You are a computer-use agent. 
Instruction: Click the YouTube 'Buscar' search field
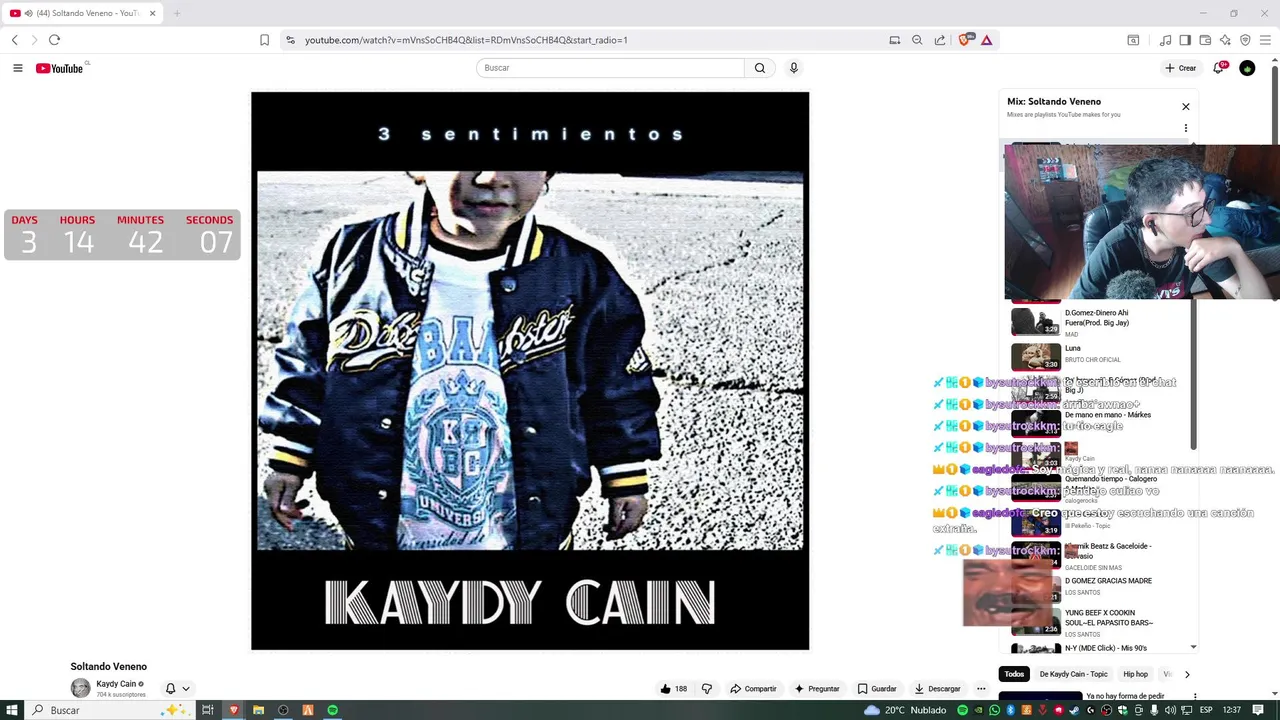pyautogui.click(x=610, y=68)
